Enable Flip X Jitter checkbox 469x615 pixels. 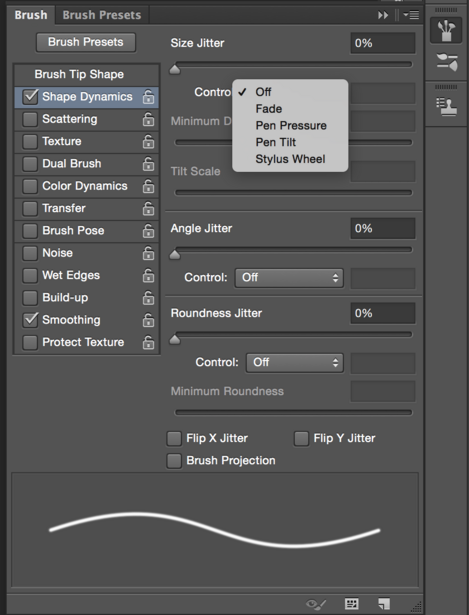[x=174, y=438]
